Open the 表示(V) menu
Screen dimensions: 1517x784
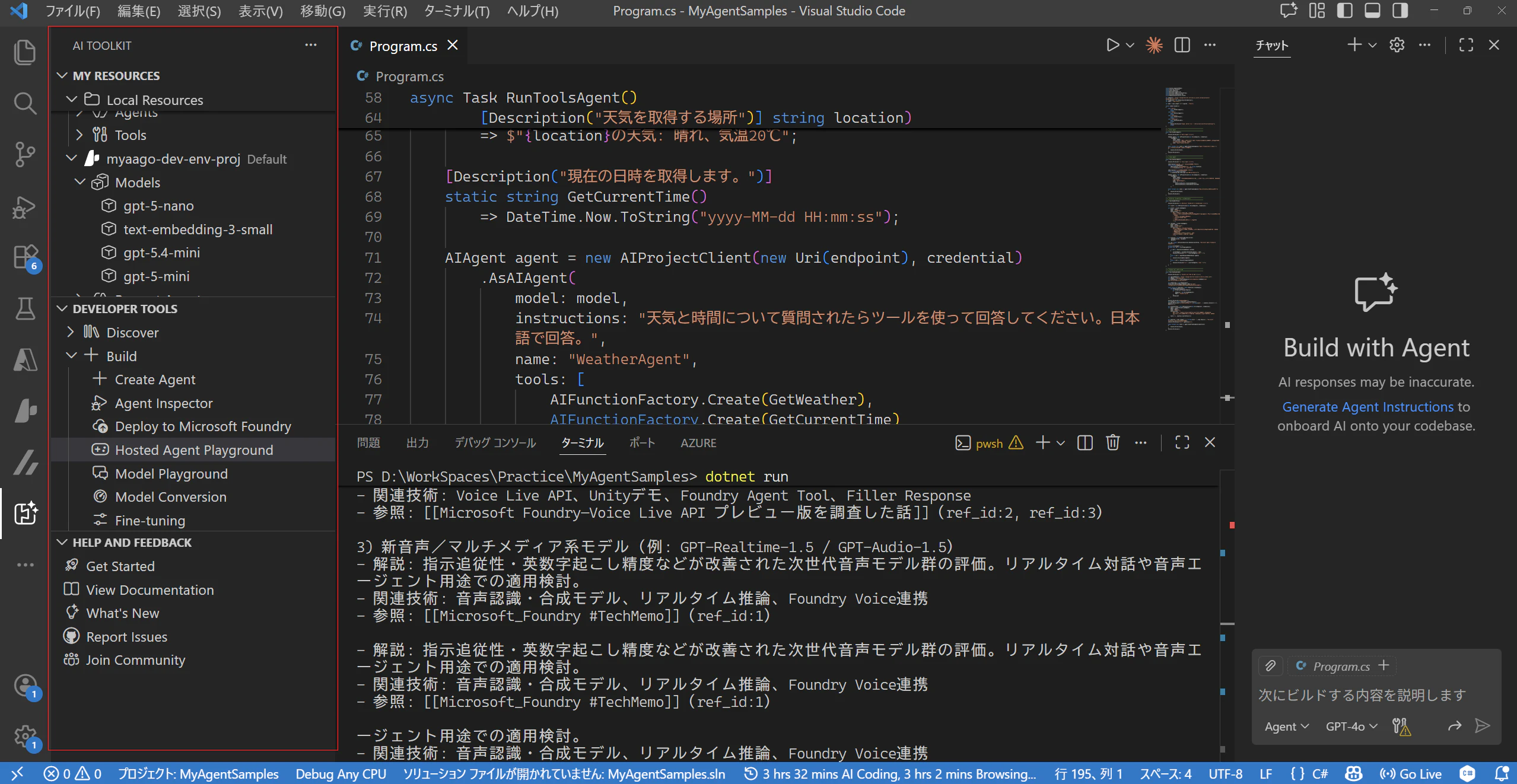tap(260, 11)
